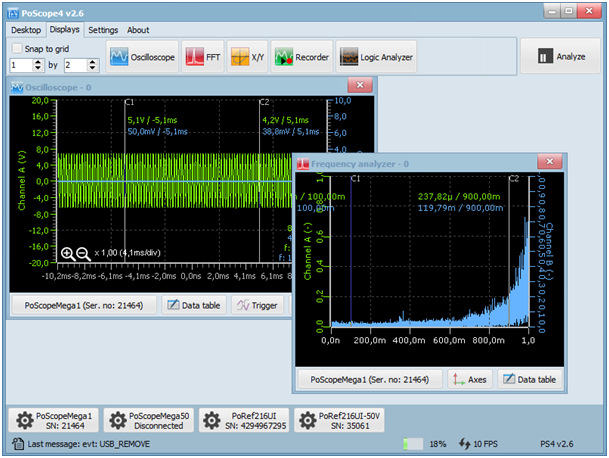Decrease the second grid spinner value

coord(92,68)
